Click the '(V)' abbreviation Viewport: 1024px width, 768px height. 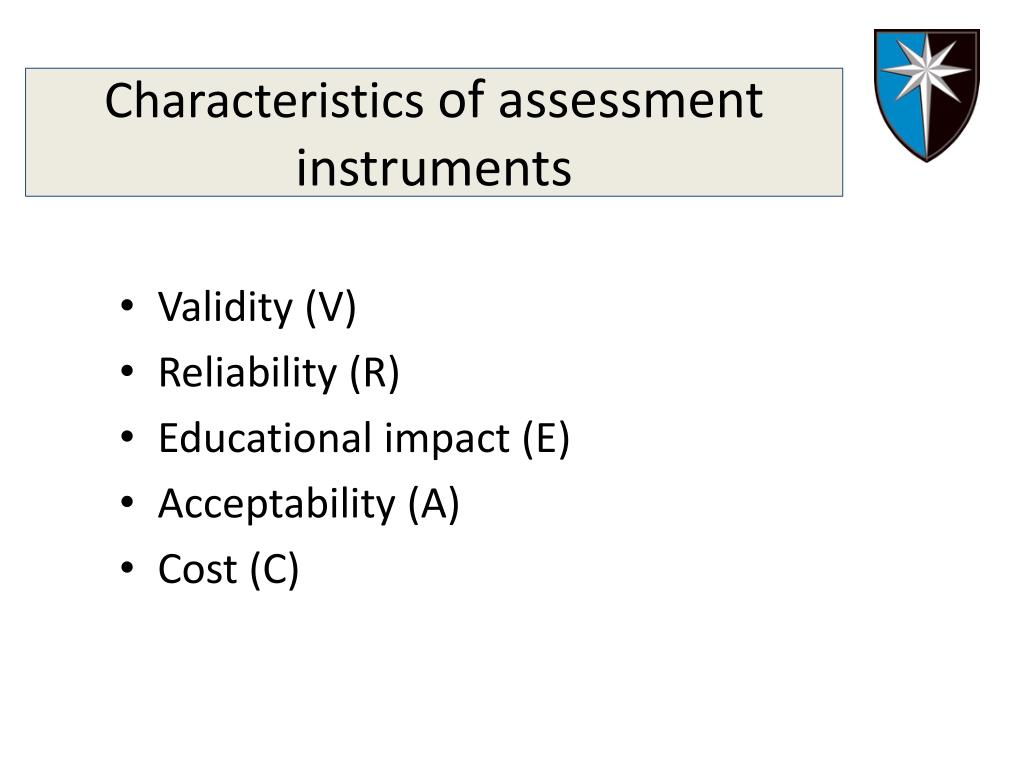(330, 307)
